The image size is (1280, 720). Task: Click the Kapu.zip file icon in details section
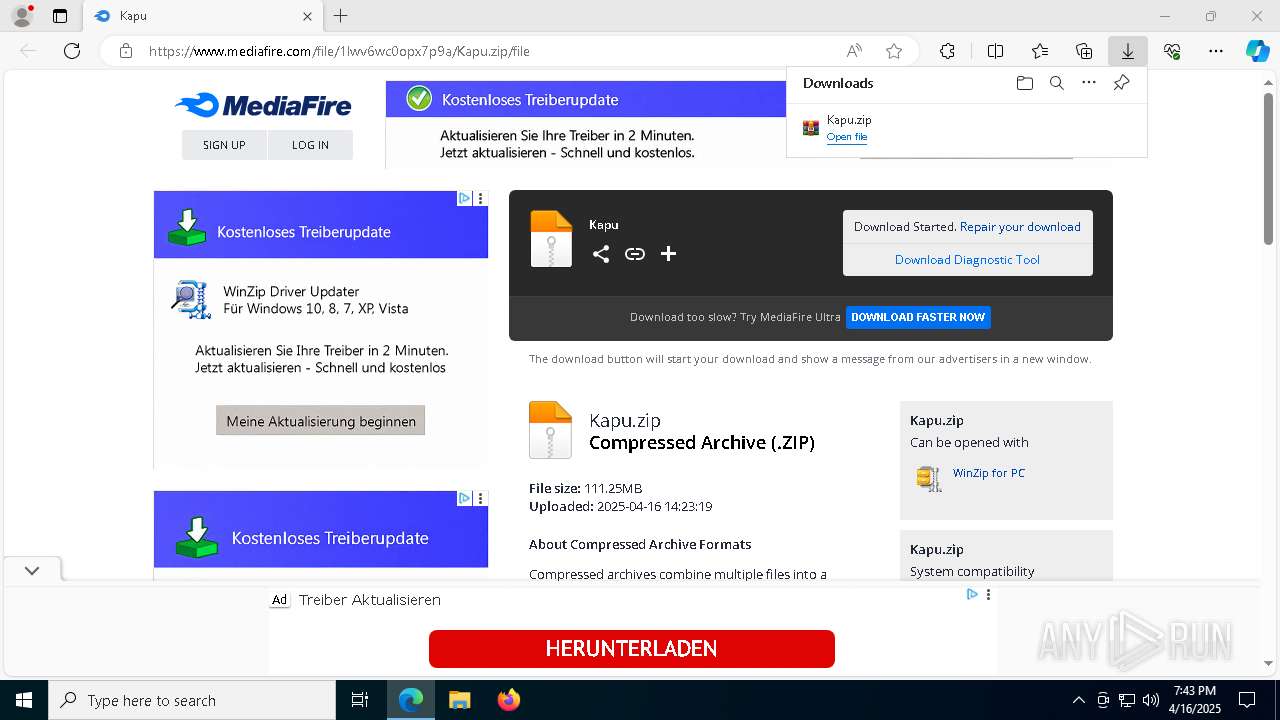pyautogui.click(x=550, y=430)
